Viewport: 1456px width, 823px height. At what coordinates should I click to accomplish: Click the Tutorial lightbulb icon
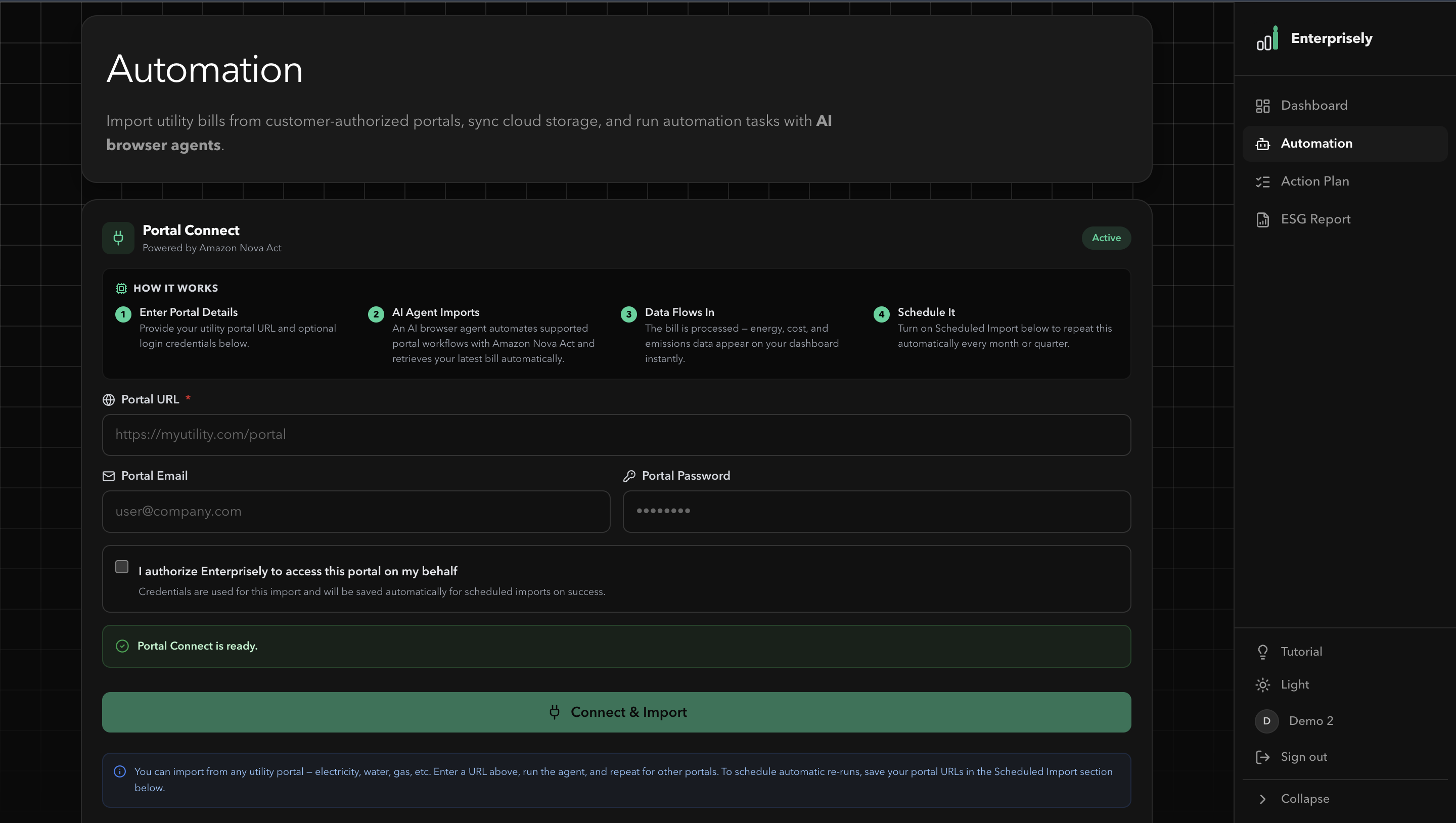pos(1262,652)
